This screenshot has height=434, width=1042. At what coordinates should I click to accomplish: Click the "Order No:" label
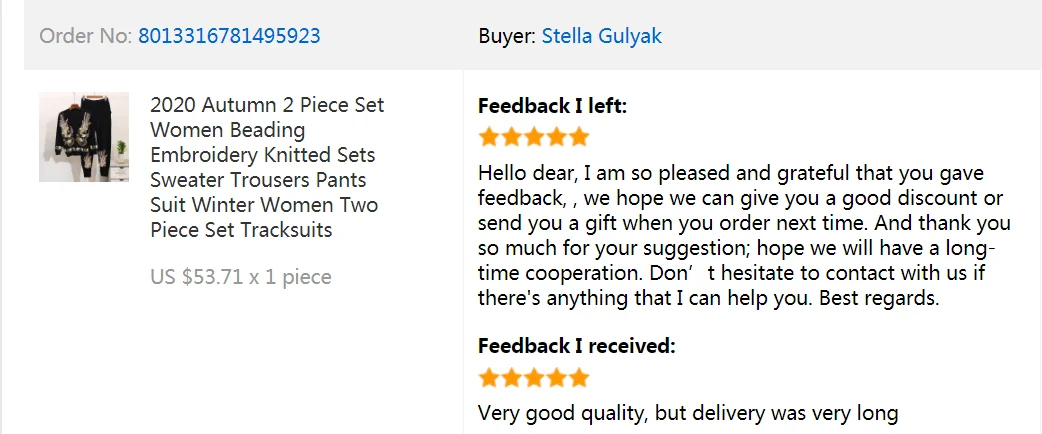[x=85, y=36]
